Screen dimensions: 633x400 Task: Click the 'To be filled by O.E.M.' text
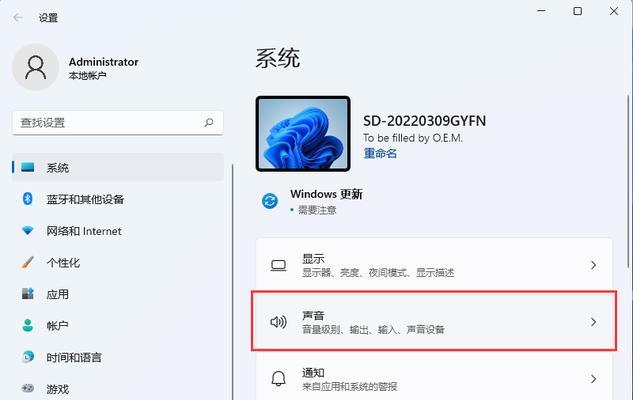pos(413,138)
